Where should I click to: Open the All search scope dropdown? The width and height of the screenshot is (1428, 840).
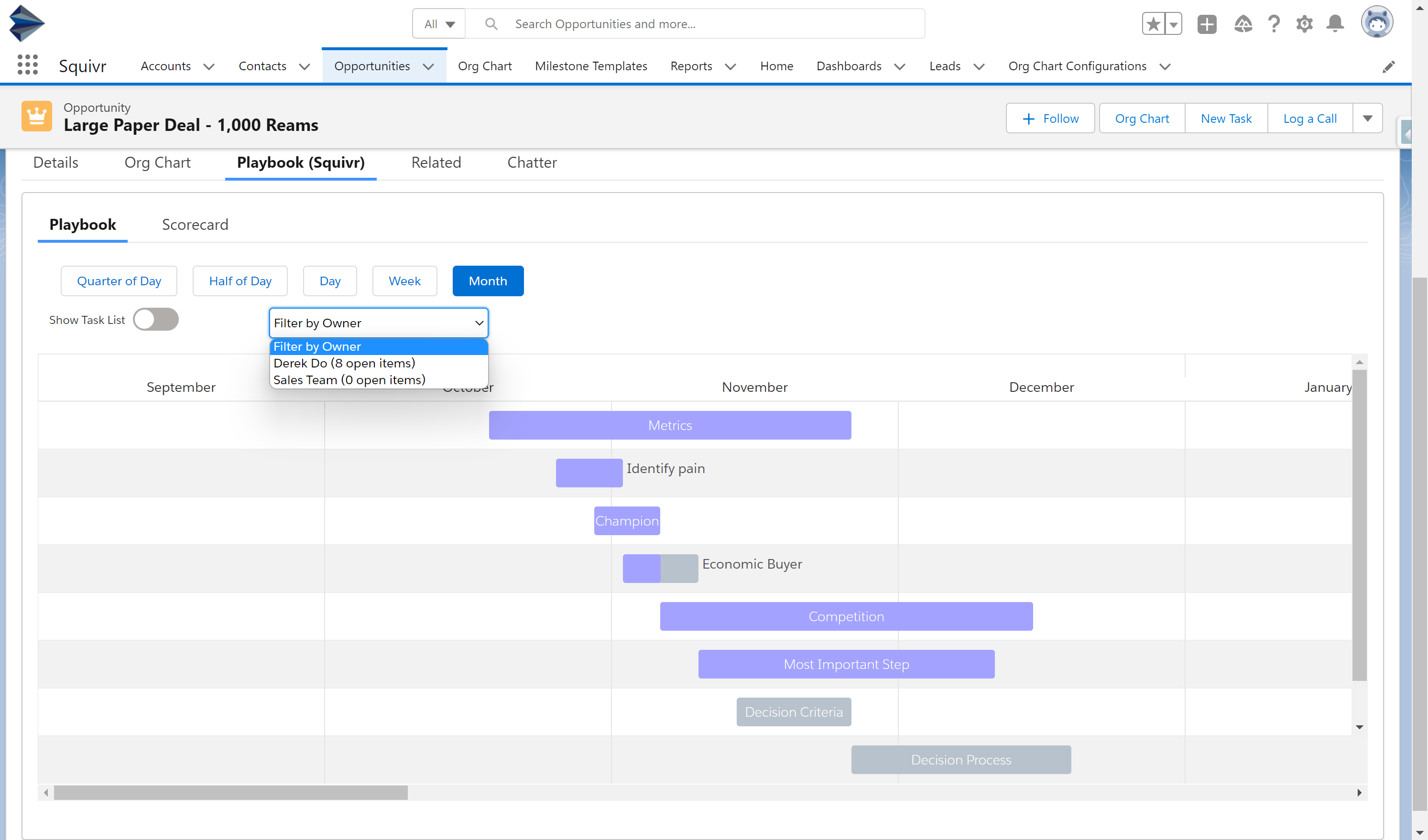(439, 24)
